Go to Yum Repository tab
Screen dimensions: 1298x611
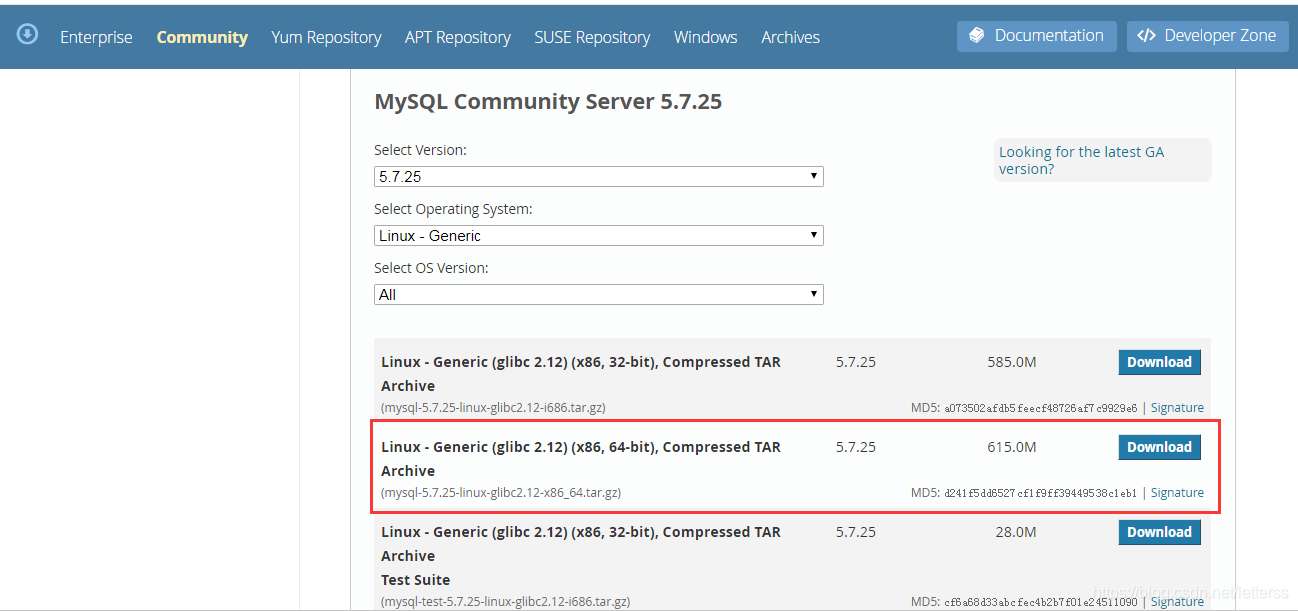pos(326,37)
